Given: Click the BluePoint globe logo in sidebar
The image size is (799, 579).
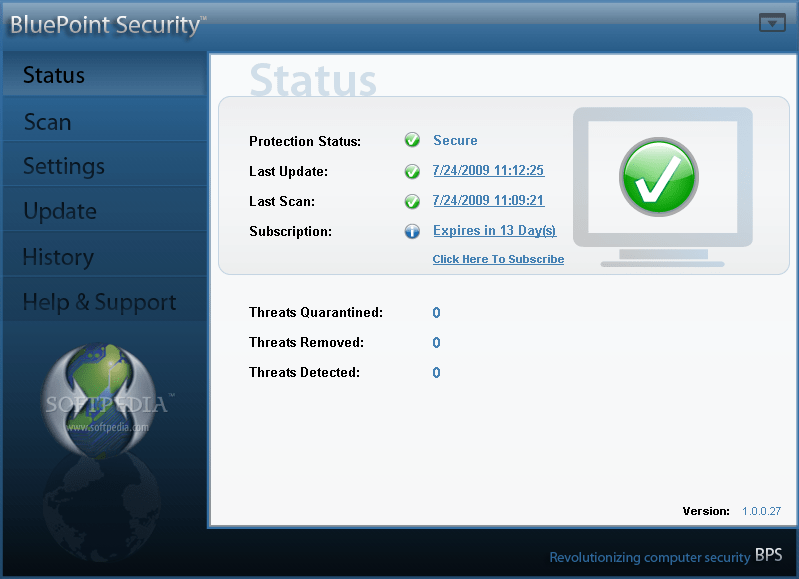Looking at the screenshot, I should click(98, 400).
